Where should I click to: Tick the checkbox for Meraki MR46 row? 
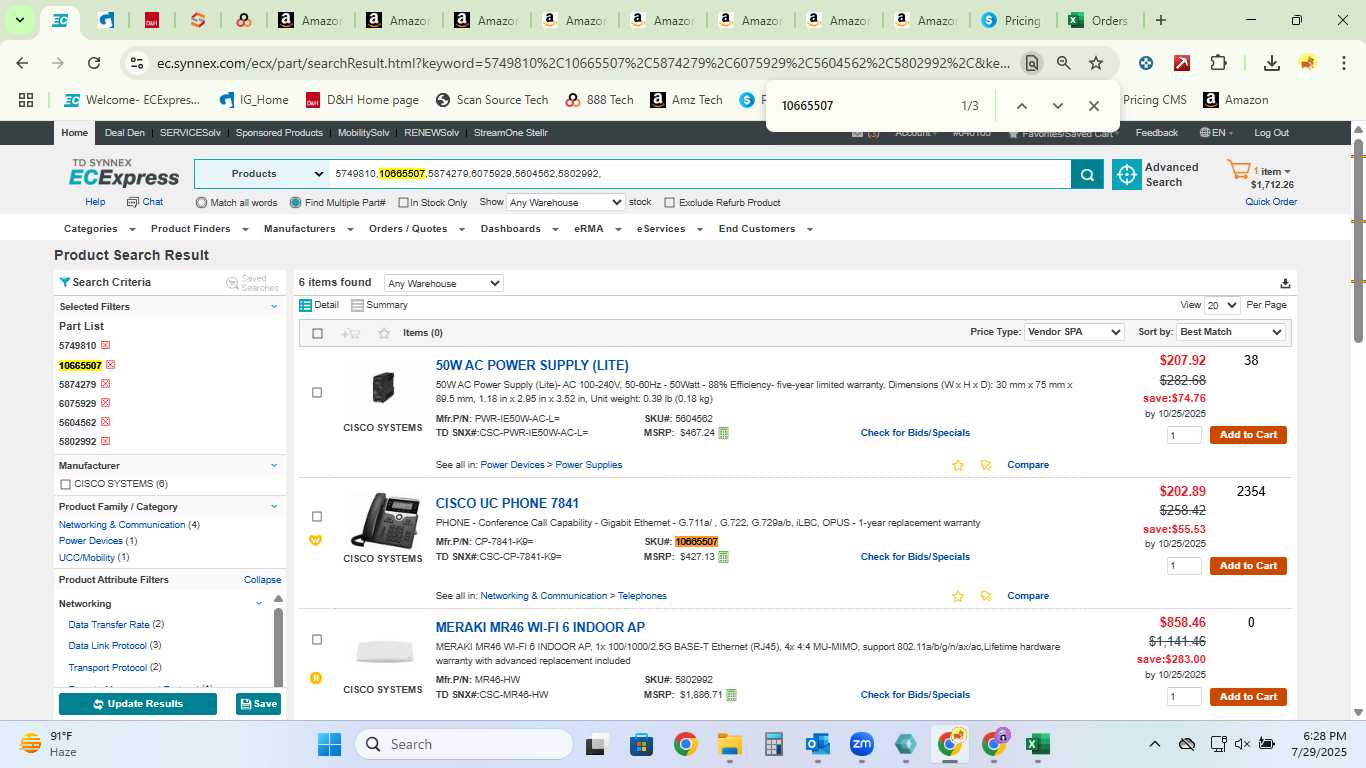(317, 640)
